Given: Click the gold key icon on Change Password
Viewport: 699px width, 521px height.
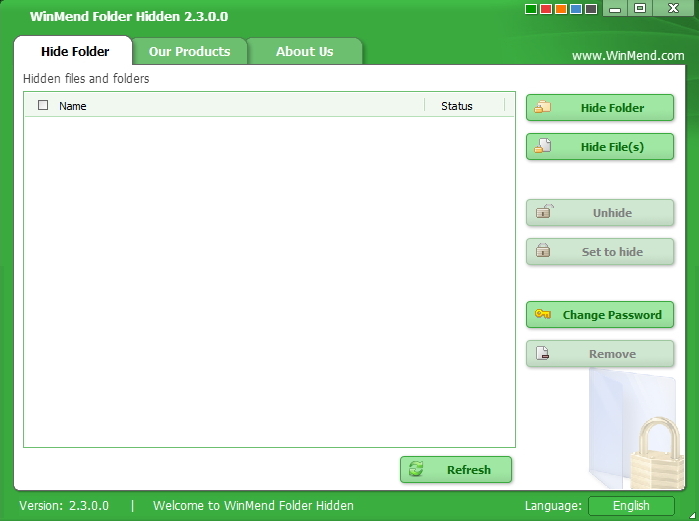Looking at the screenshot, I should 543,314.
